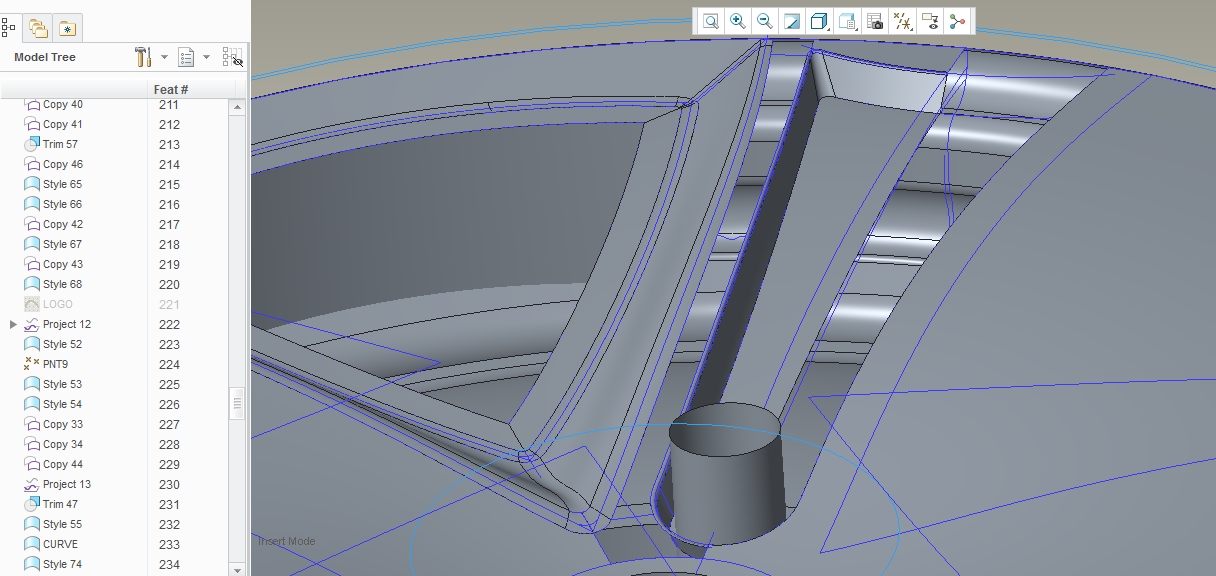Select Copy 44 in the model tree

coord(62,464)
